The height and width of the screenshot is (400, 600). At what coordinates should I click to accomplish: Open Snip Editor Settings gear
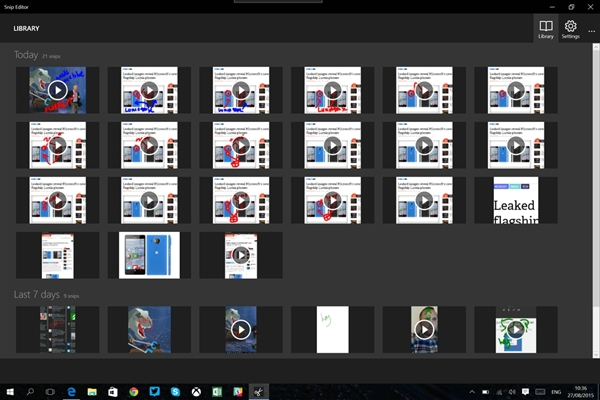570,28
